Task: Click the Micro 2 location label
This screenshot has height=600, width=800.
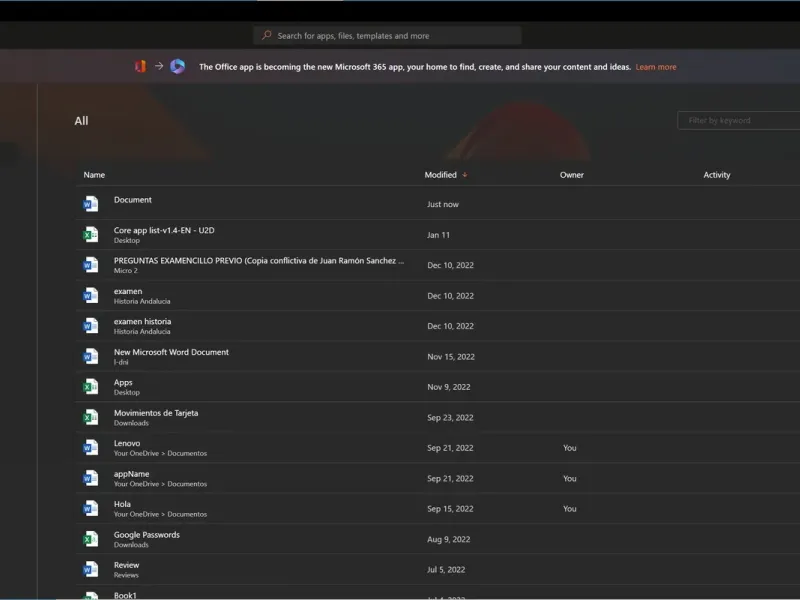Action: click(x=126, y=270)
